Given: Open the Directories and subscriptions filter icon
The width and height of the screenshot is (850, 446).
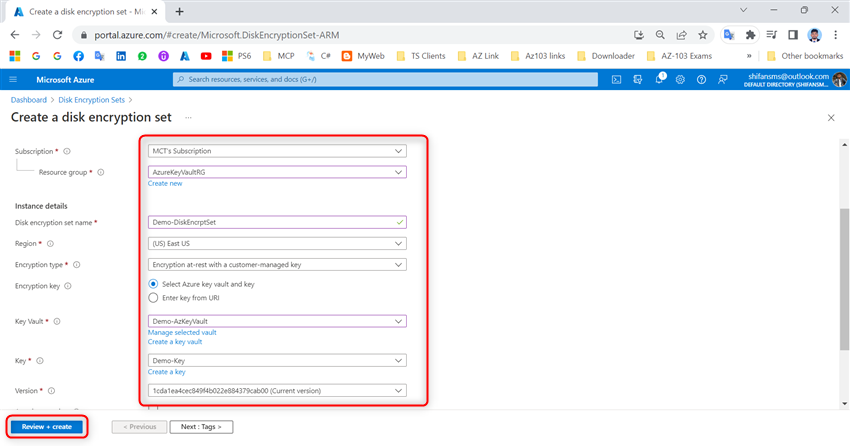Looking at the screenshot, I should (638, 80).
